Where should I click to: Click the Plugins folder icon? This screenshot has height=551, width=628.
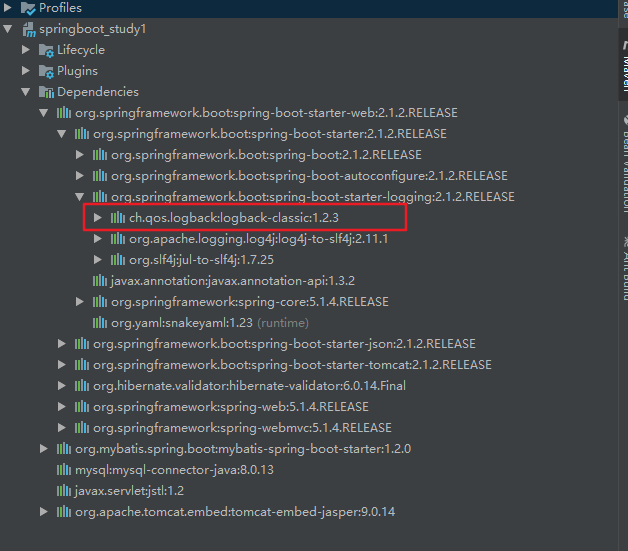(x=46, y=71)
